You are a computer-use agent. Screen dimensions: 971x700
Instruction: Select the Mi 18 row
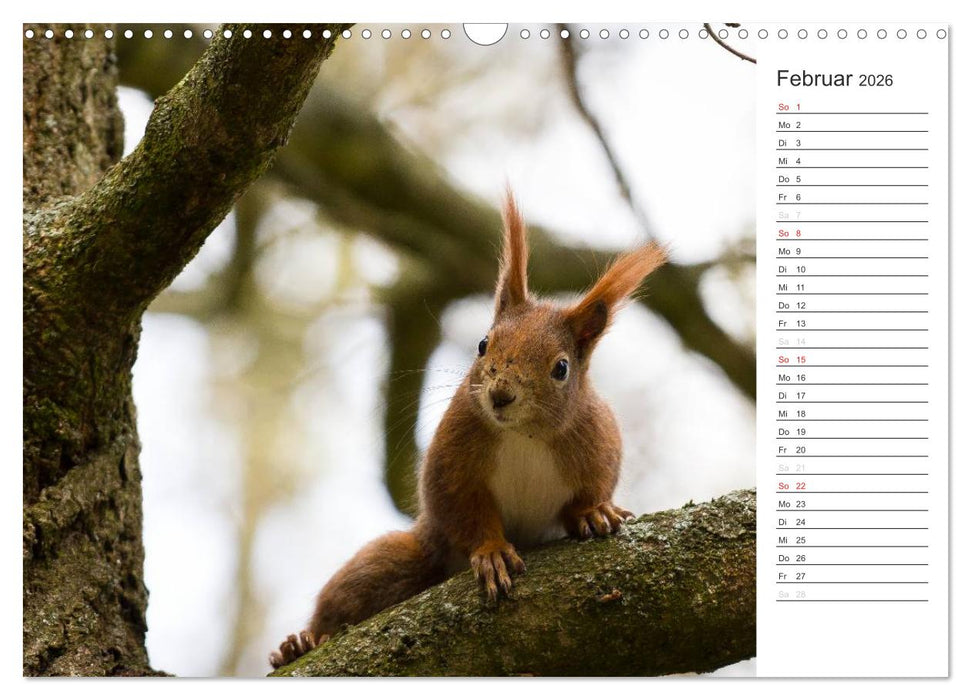point(790,414)
